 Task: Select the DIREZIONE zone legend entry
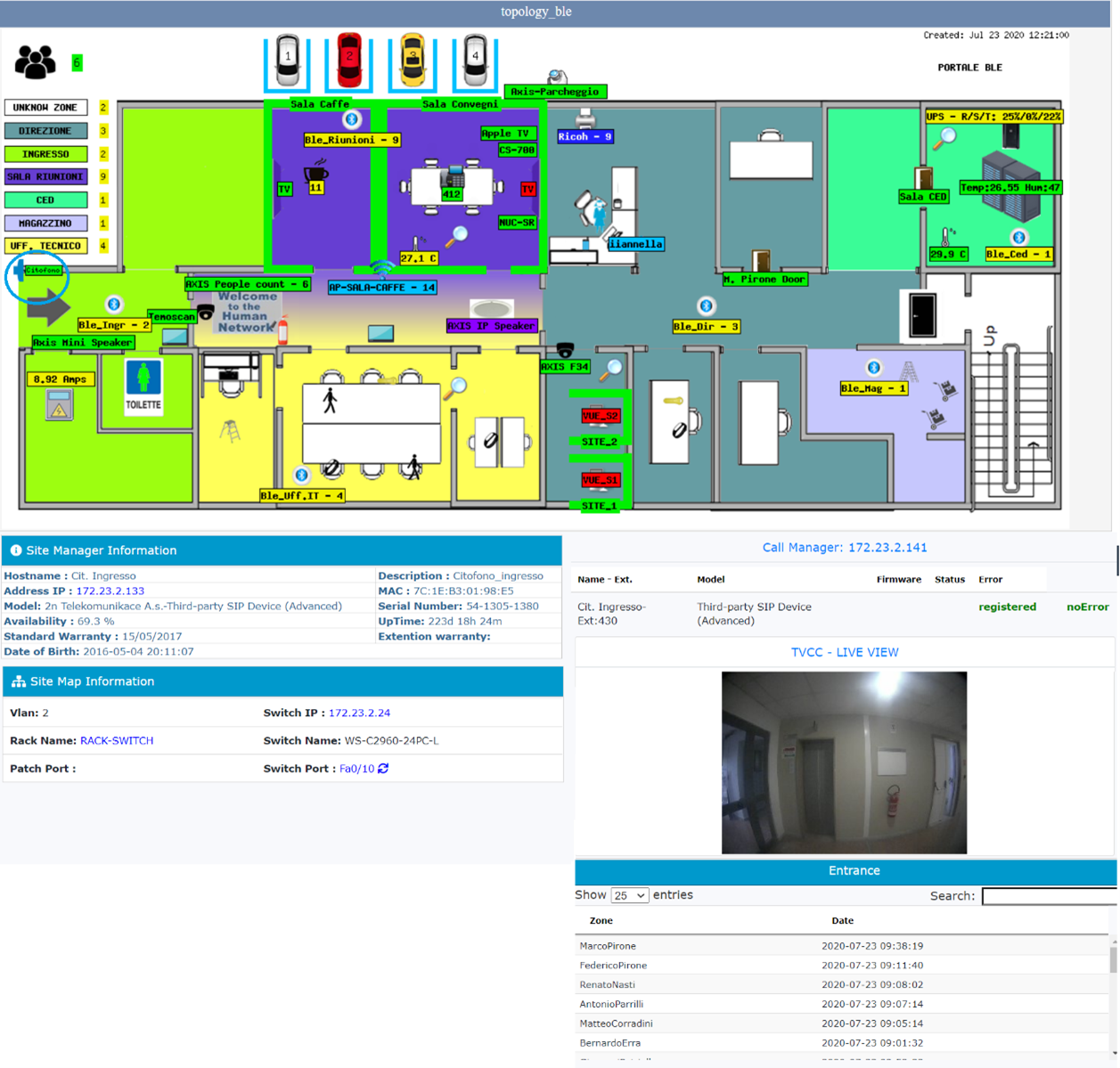tap(46, 131)
